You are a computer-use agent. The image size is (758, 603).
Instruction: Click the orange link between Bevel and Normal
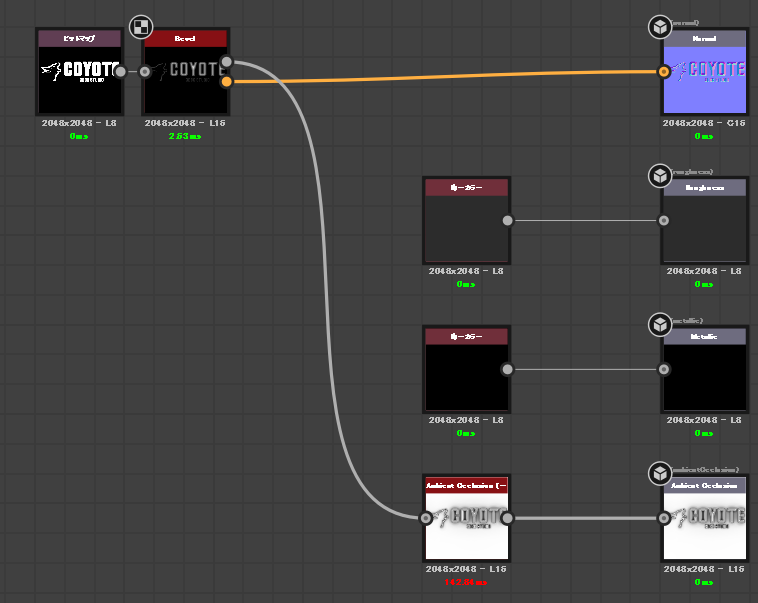pos(445,76)
